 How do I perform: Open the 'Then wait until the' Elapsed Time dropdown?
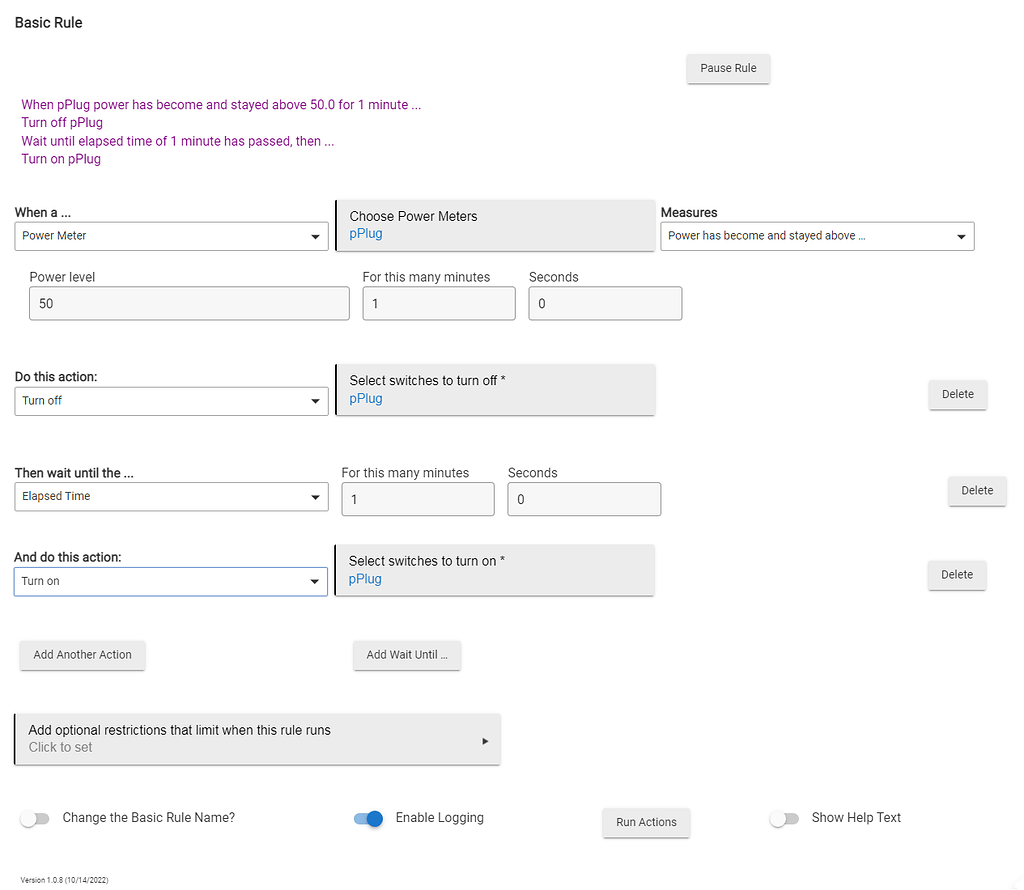171,497
